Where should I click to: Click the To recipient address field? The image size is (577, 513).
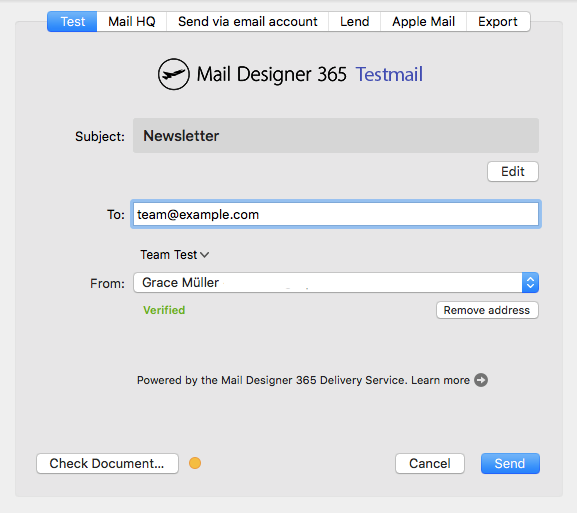[x=336, y=214]
